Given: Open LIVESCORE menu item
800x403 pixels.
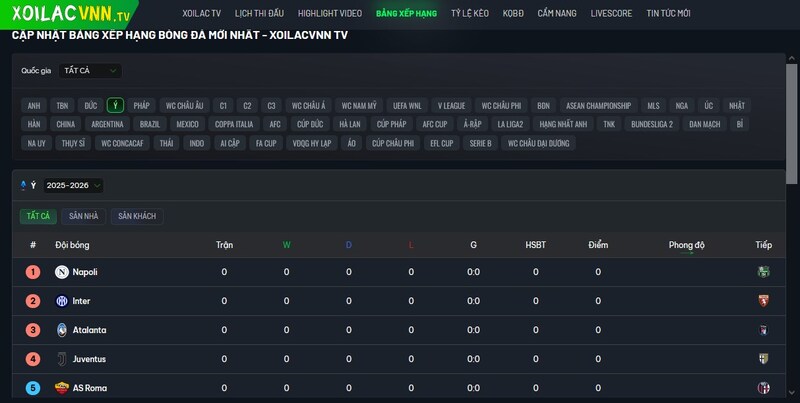Looking at the screenshot, I should (611, 13).
